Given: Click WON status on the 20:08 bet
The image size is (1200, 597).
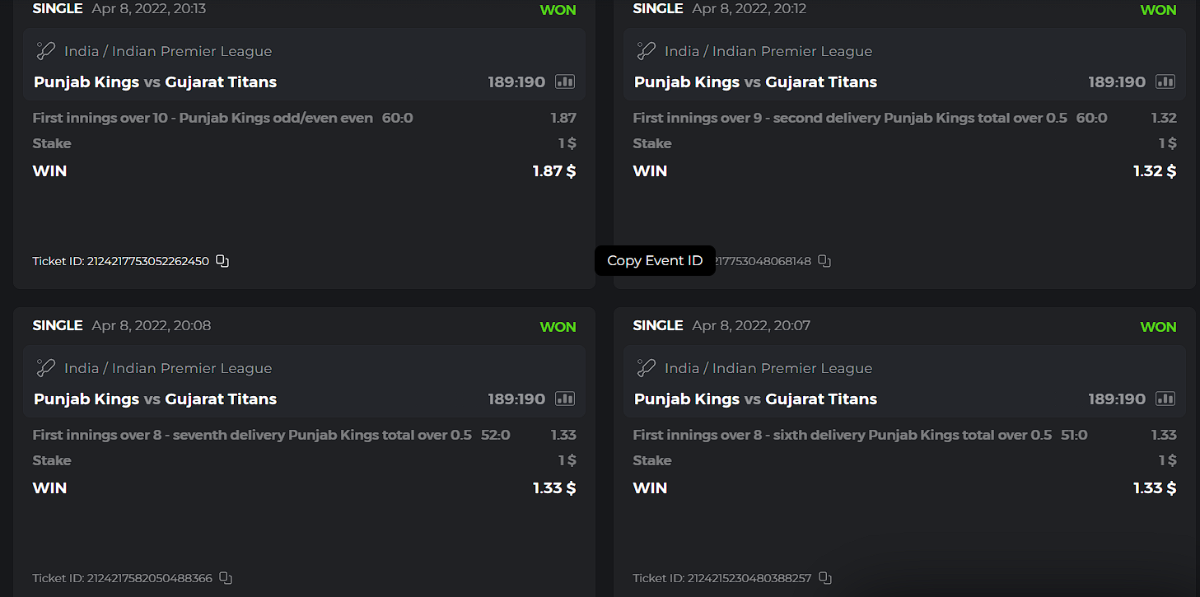Looking at the screenshot, I should click(x=558, y=327).
